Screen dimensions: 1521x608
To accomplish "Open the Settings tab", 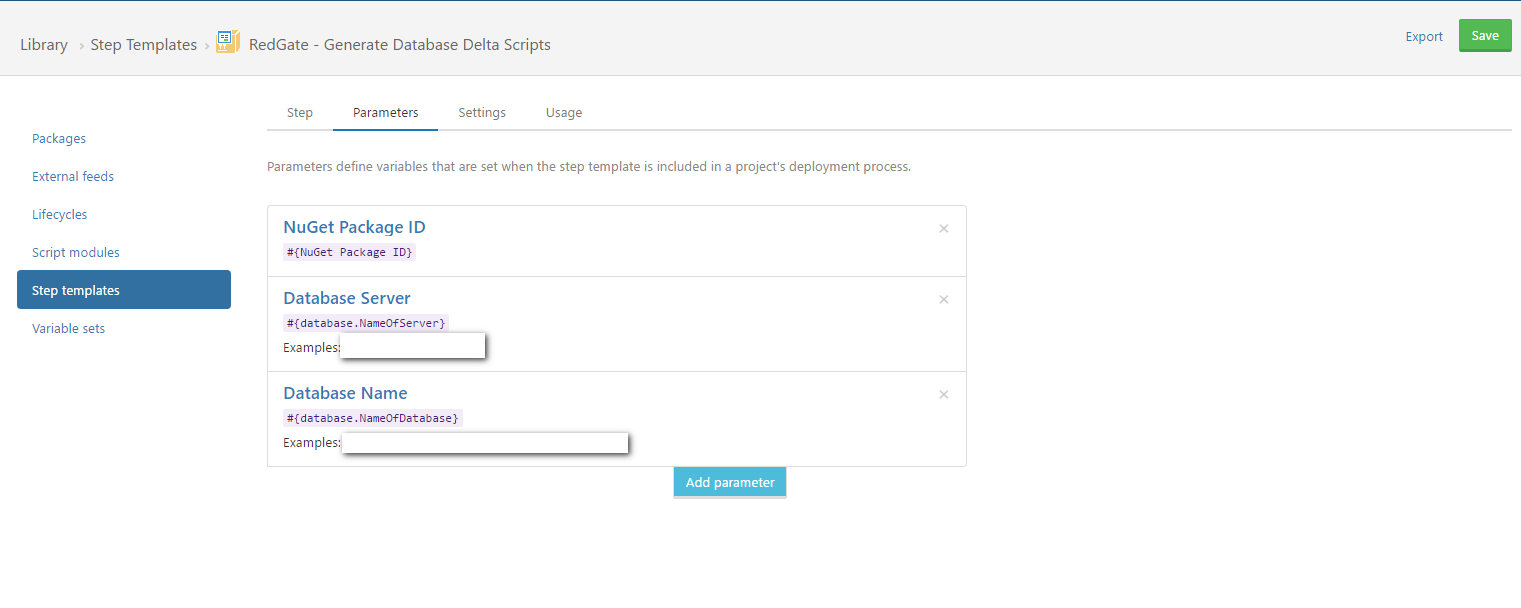I will 482,113.
